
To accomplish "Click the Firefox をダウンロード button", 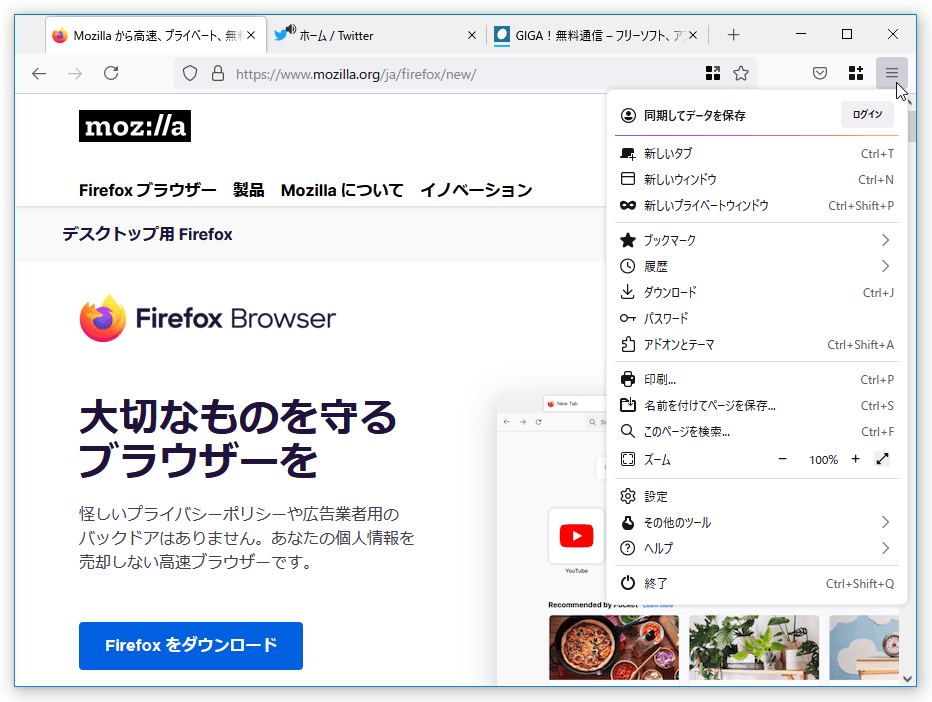I will coord(191,646).
